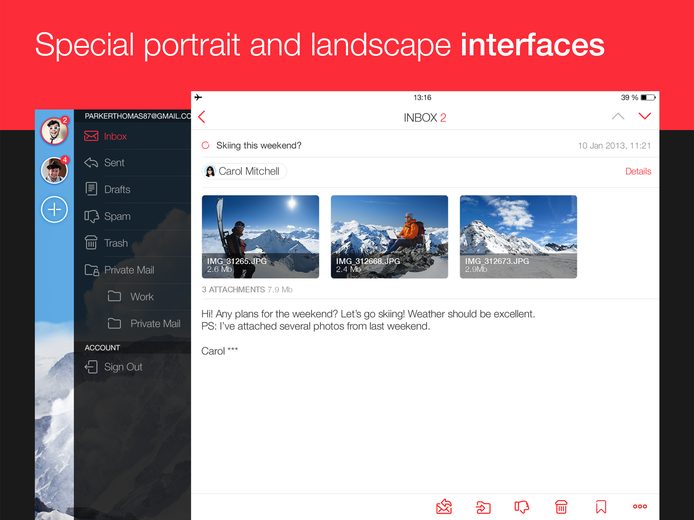Click the Drafts document icon

point(91,189)
